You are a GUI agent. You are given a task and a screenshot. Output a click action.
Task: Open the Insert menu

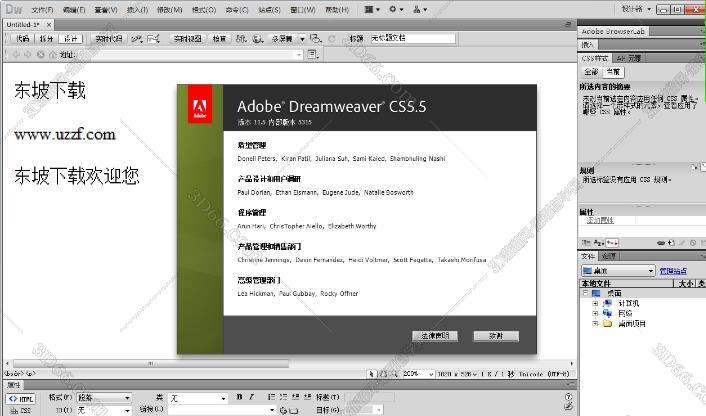coord(137,9)
